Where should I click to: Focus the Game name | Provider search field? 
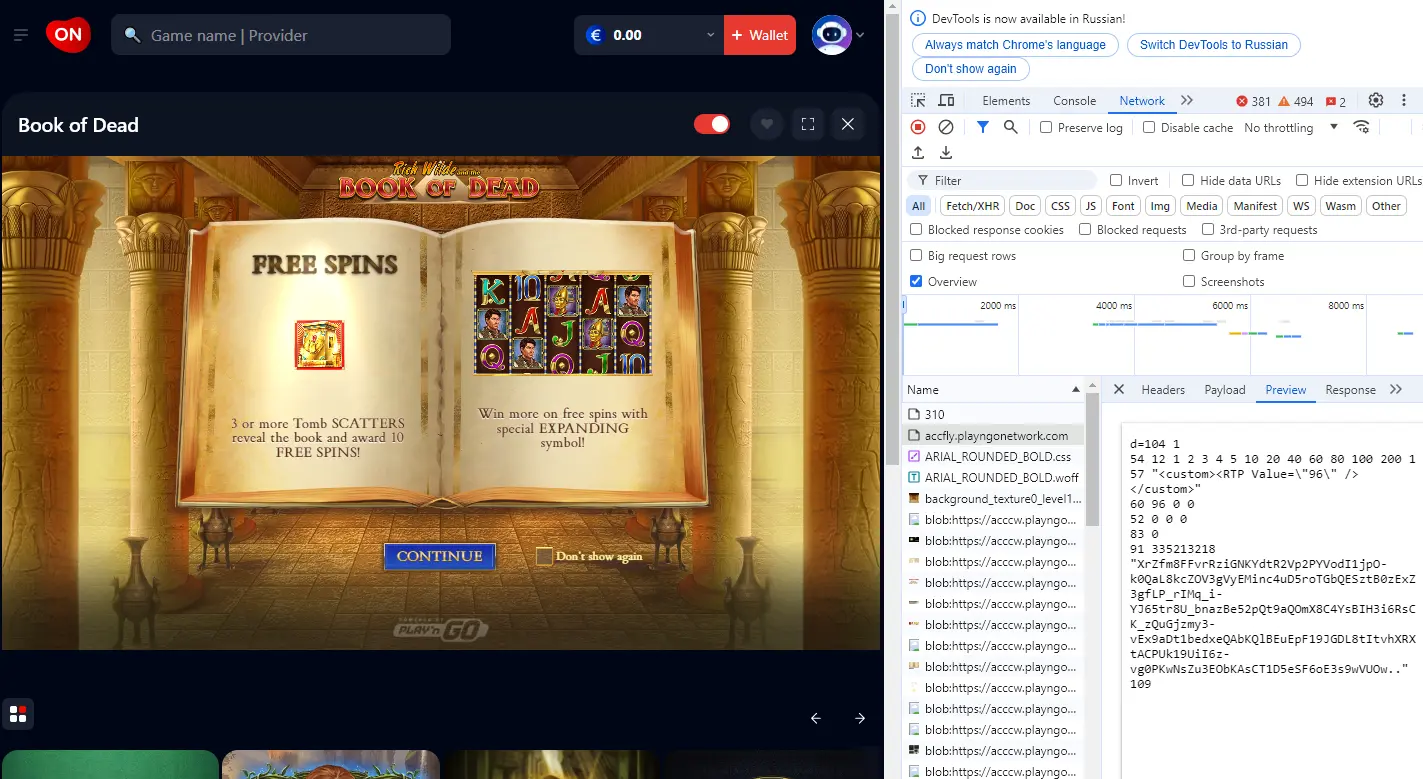coord(281,35)
